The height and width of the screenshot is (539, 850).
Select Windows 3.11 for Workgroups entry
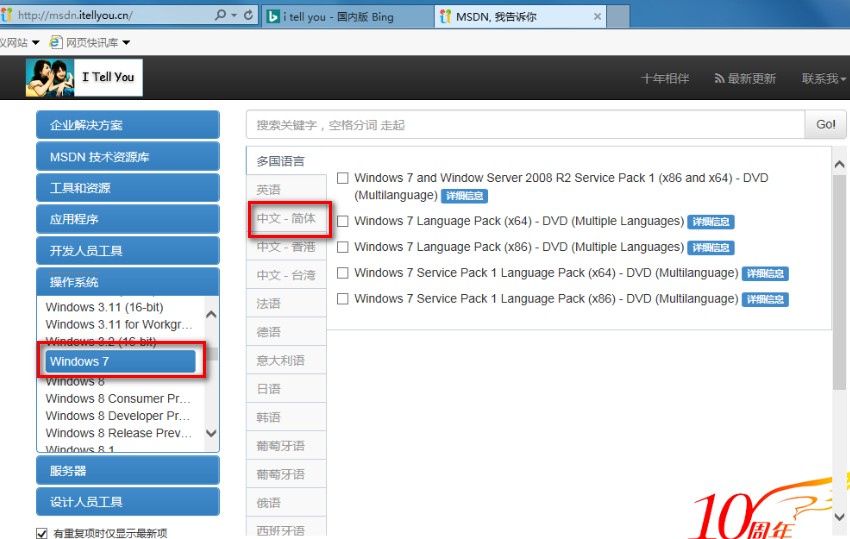(119, 324)
